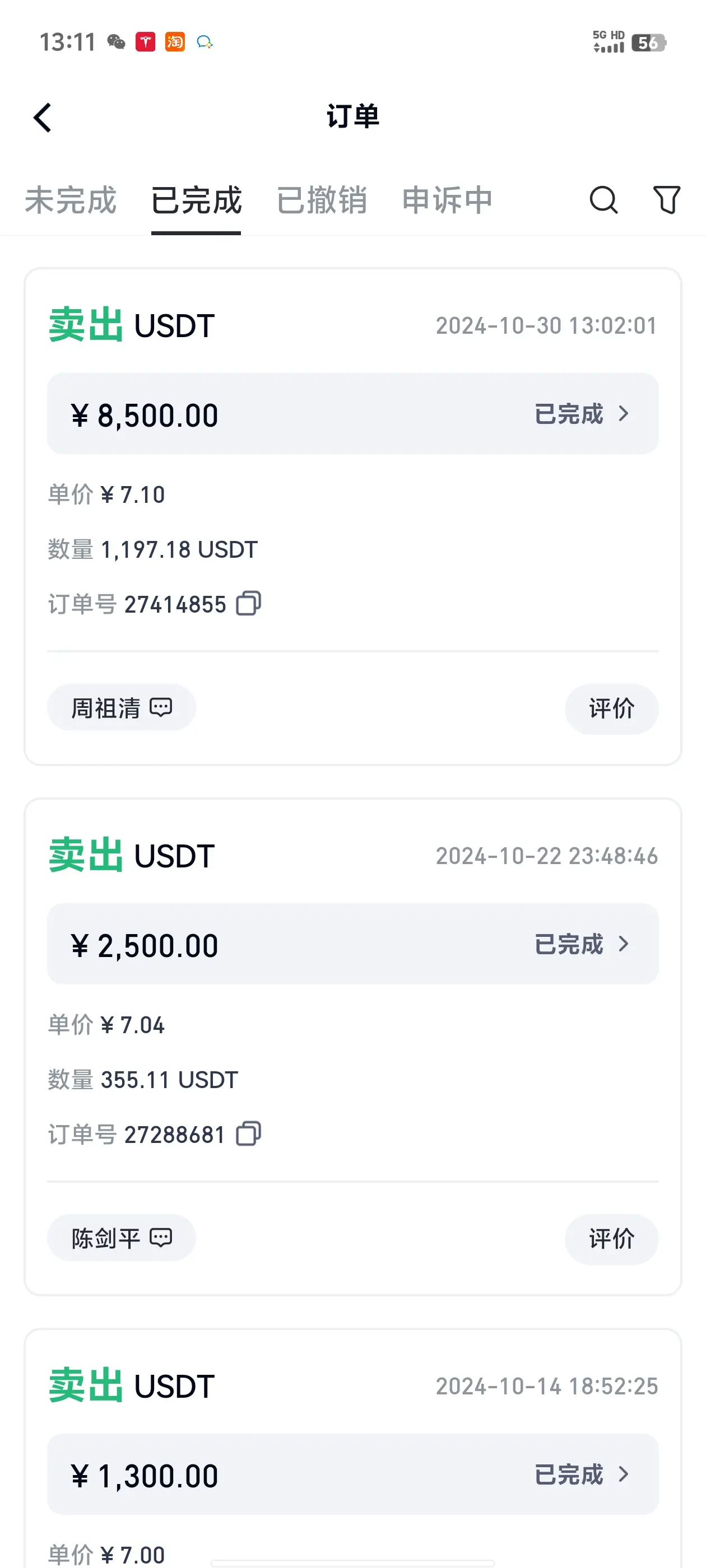Open chat icon beside 陈剑平
Screen dimensions: 706x1568
tap(161, 1238)
